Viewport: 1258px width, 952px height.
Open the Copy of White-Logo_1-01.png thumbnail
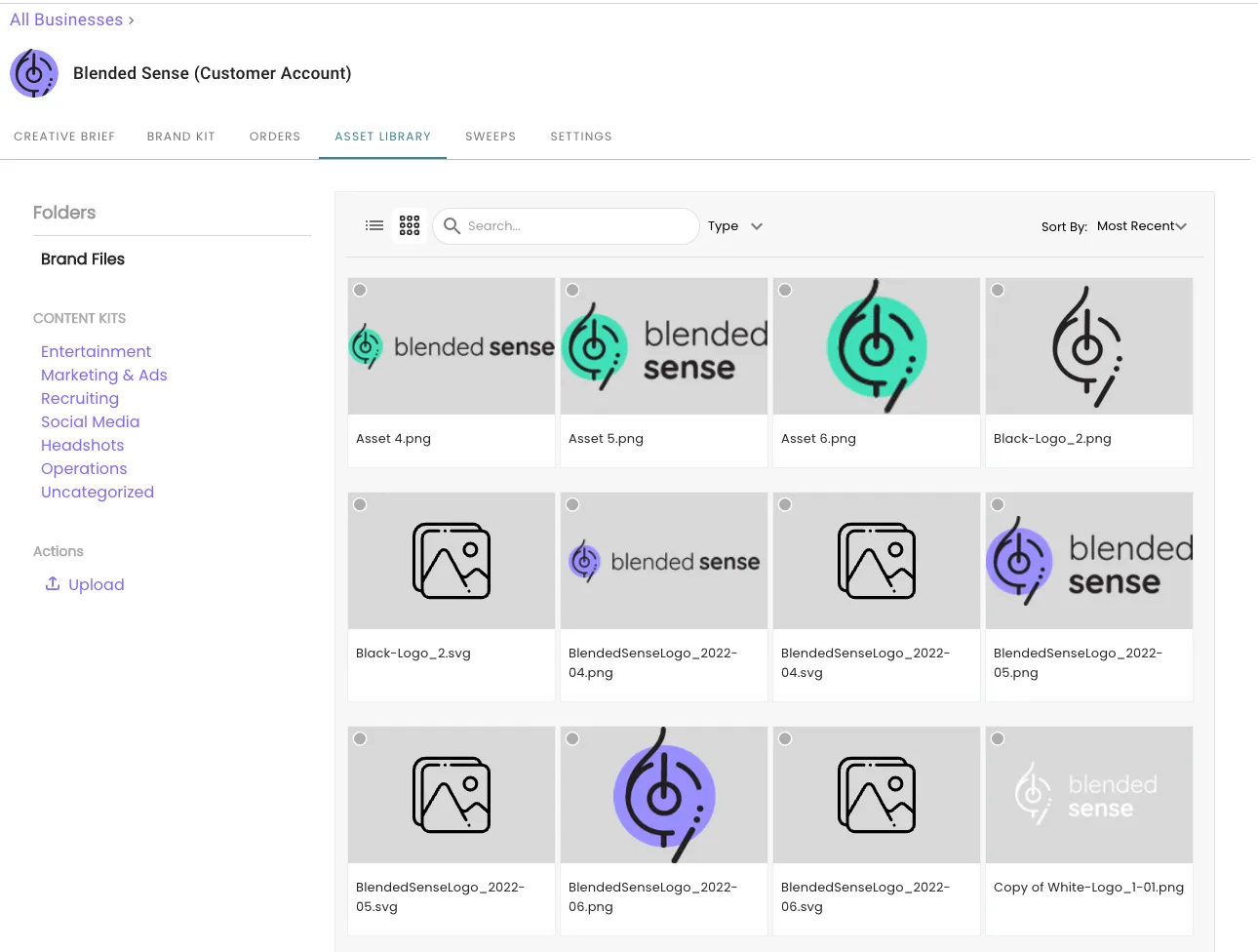click(1089, 795)
